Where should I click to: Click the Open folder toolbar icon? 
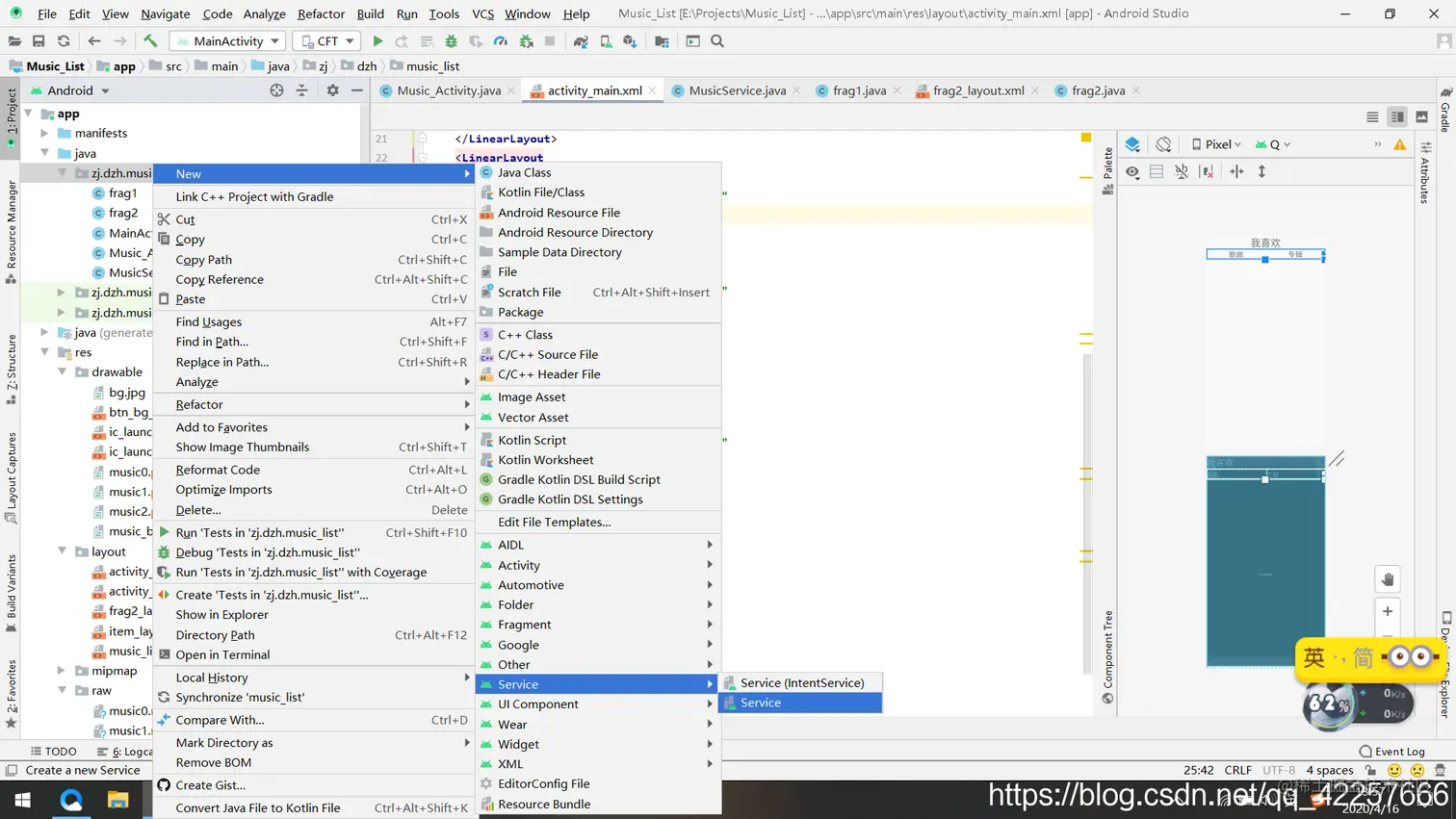(x=14, y=41)
